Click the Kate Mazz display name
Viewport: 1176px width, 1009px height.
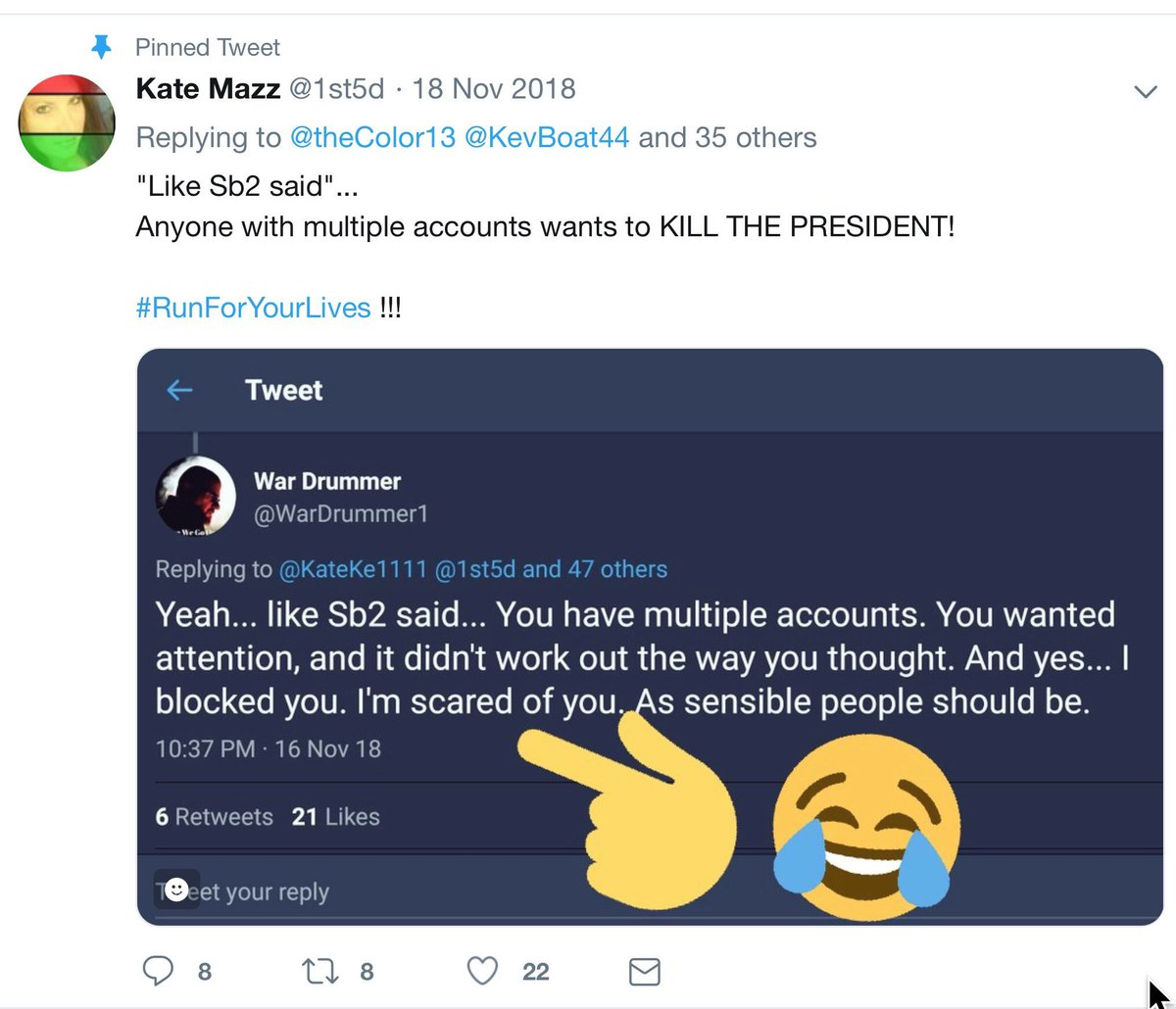click(208, 89)
